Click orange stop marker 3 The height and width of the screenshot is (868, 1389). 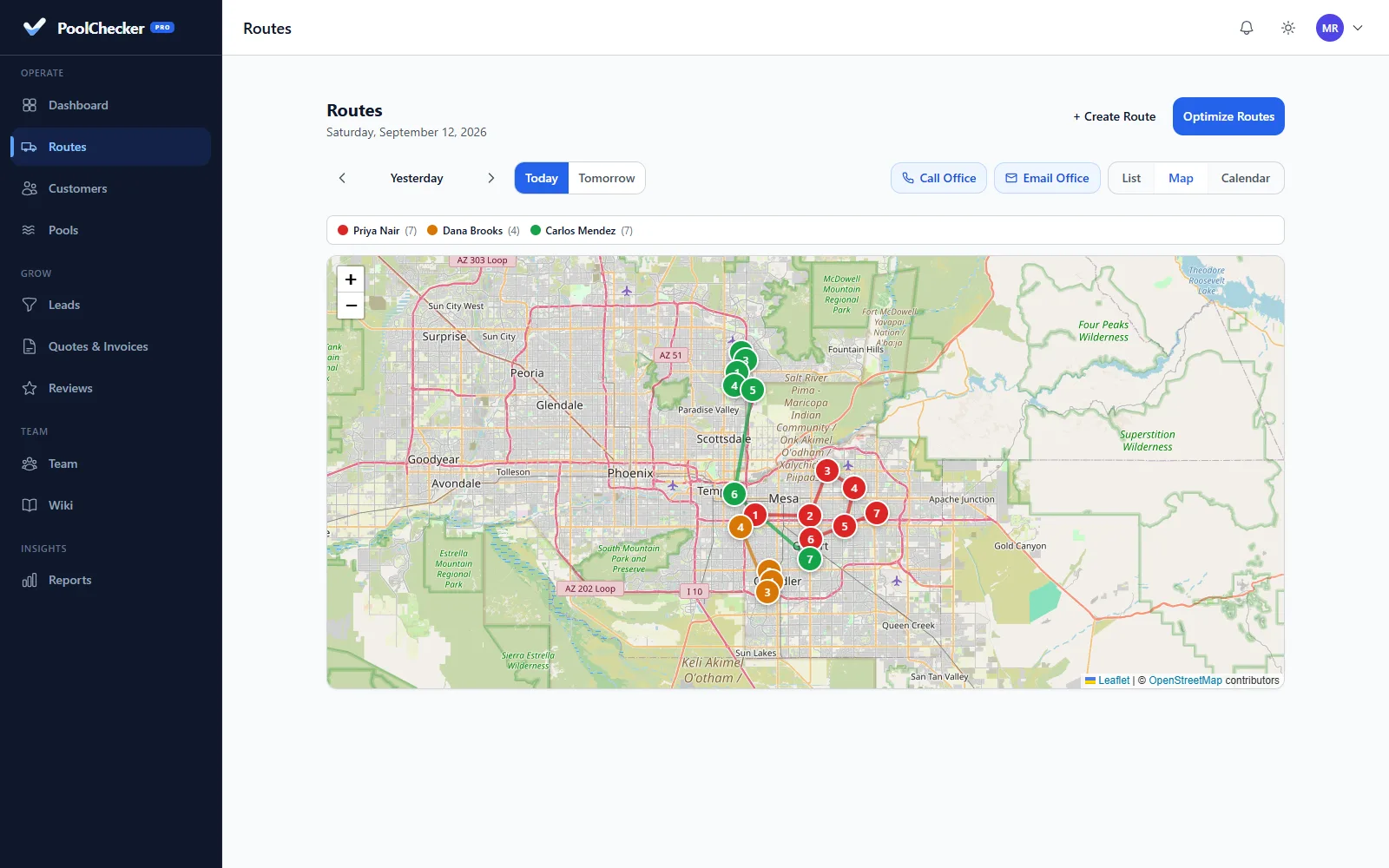767,592
